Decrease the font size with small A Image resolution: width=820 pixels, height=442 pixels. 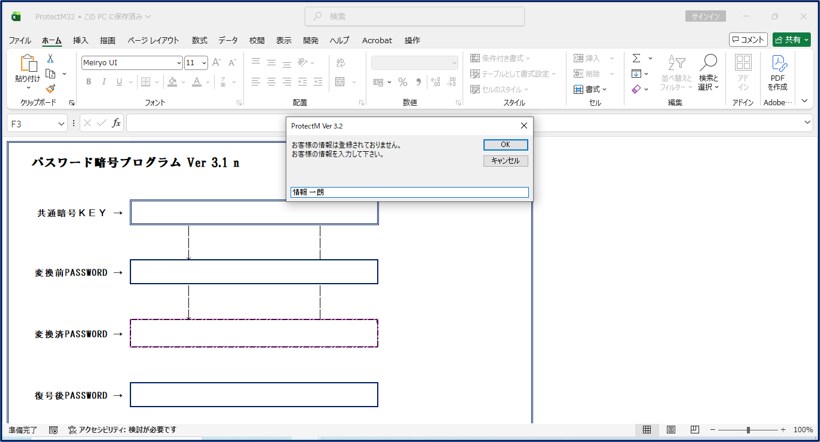pyautogui.click(x=233, y=62)
